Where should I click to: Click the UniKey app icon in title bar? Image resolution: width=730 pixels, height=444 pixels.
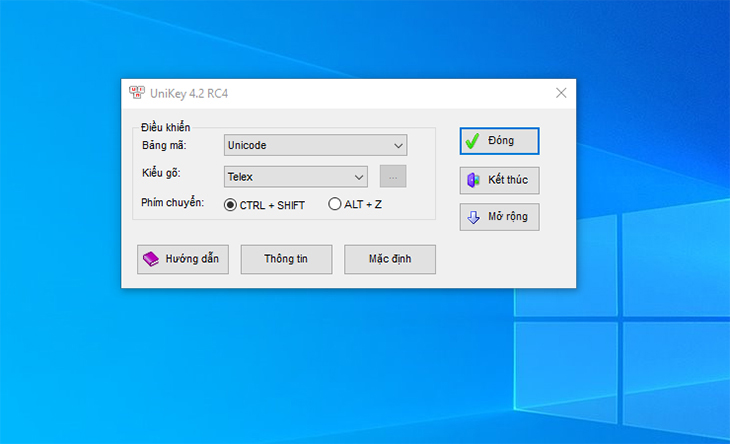pos(136,93)
